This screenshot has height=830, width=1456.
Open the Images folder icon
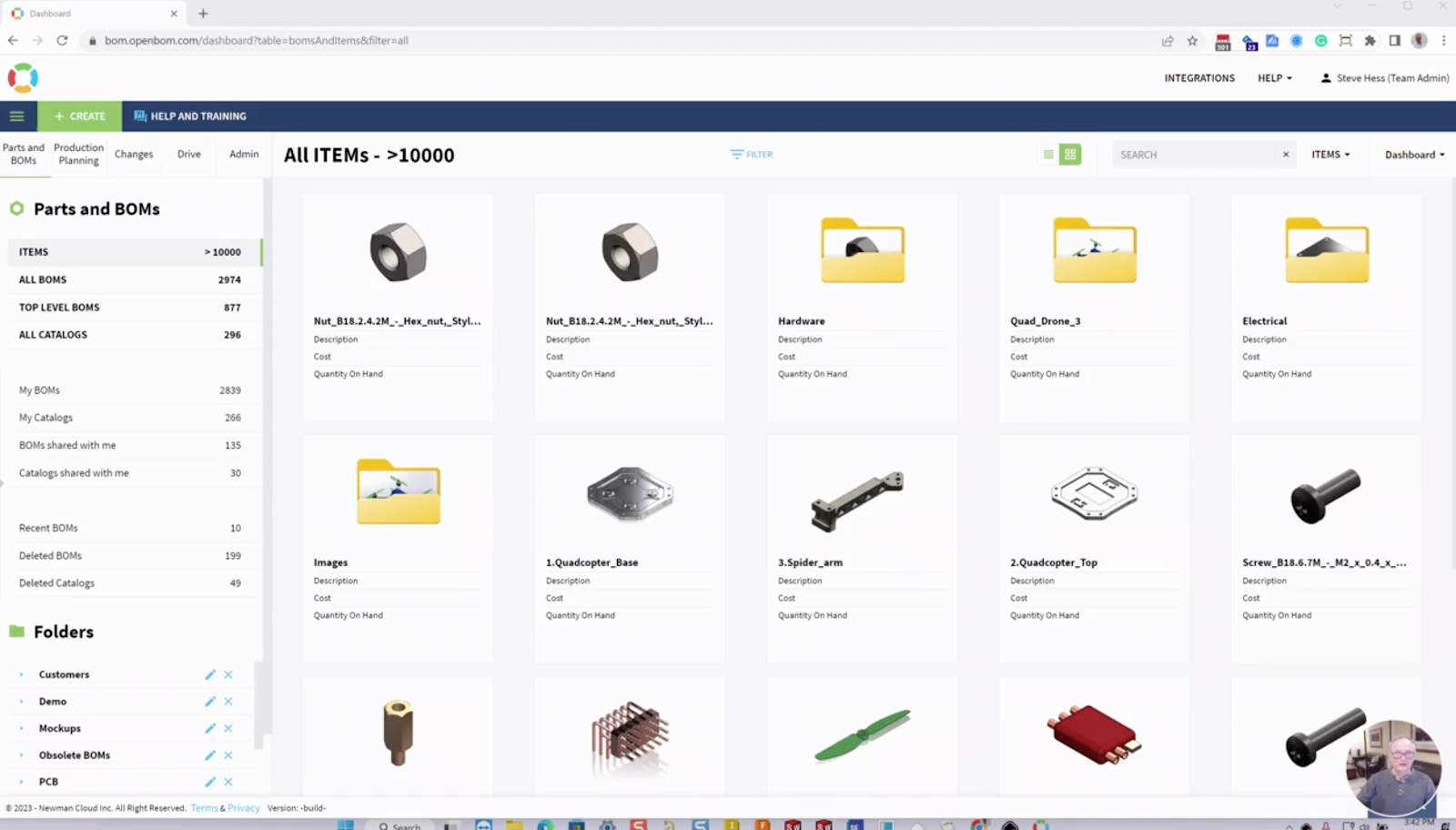399,491
